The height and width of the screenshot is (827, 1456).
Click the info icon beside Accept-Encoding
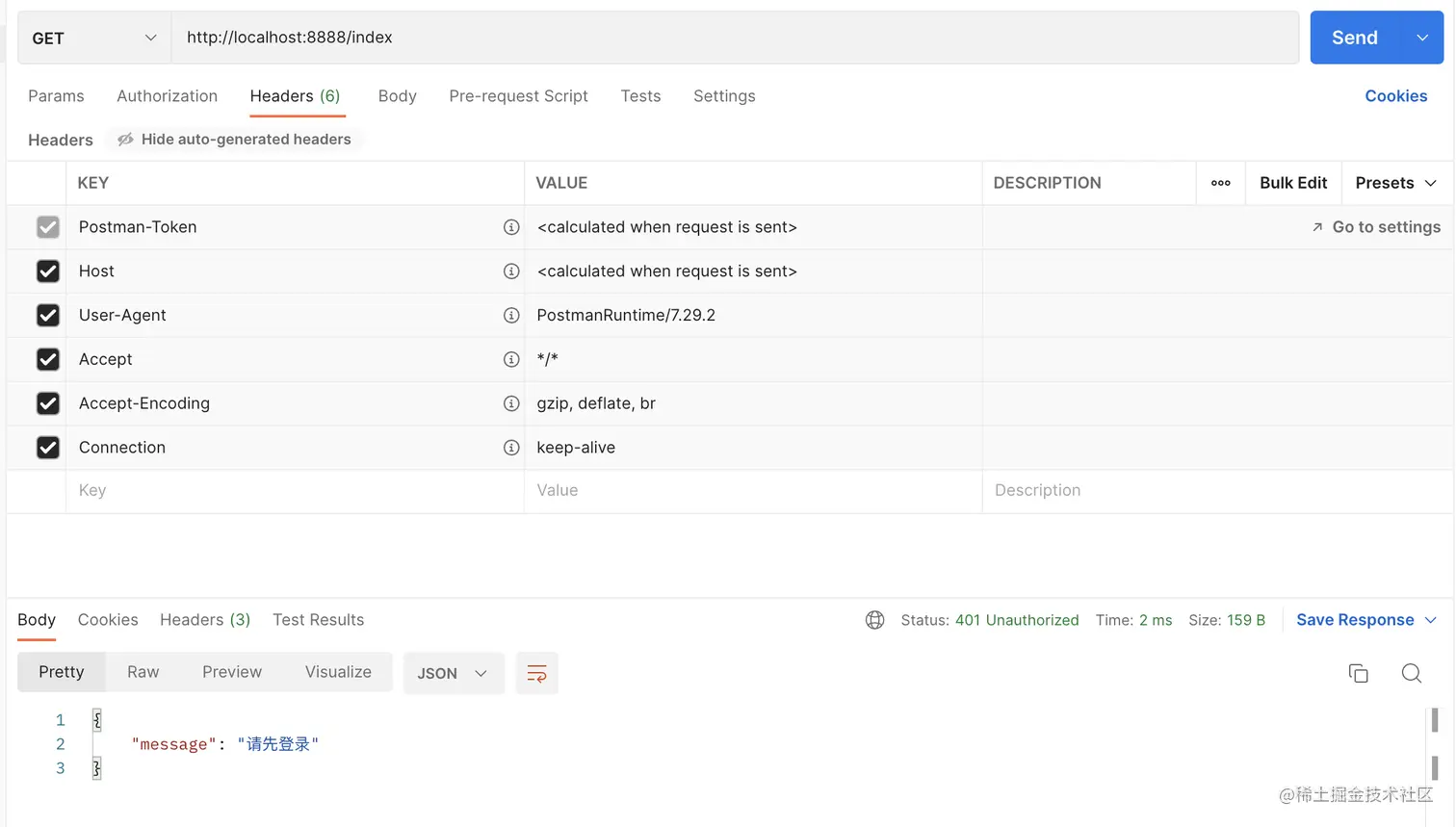(511, 403)
